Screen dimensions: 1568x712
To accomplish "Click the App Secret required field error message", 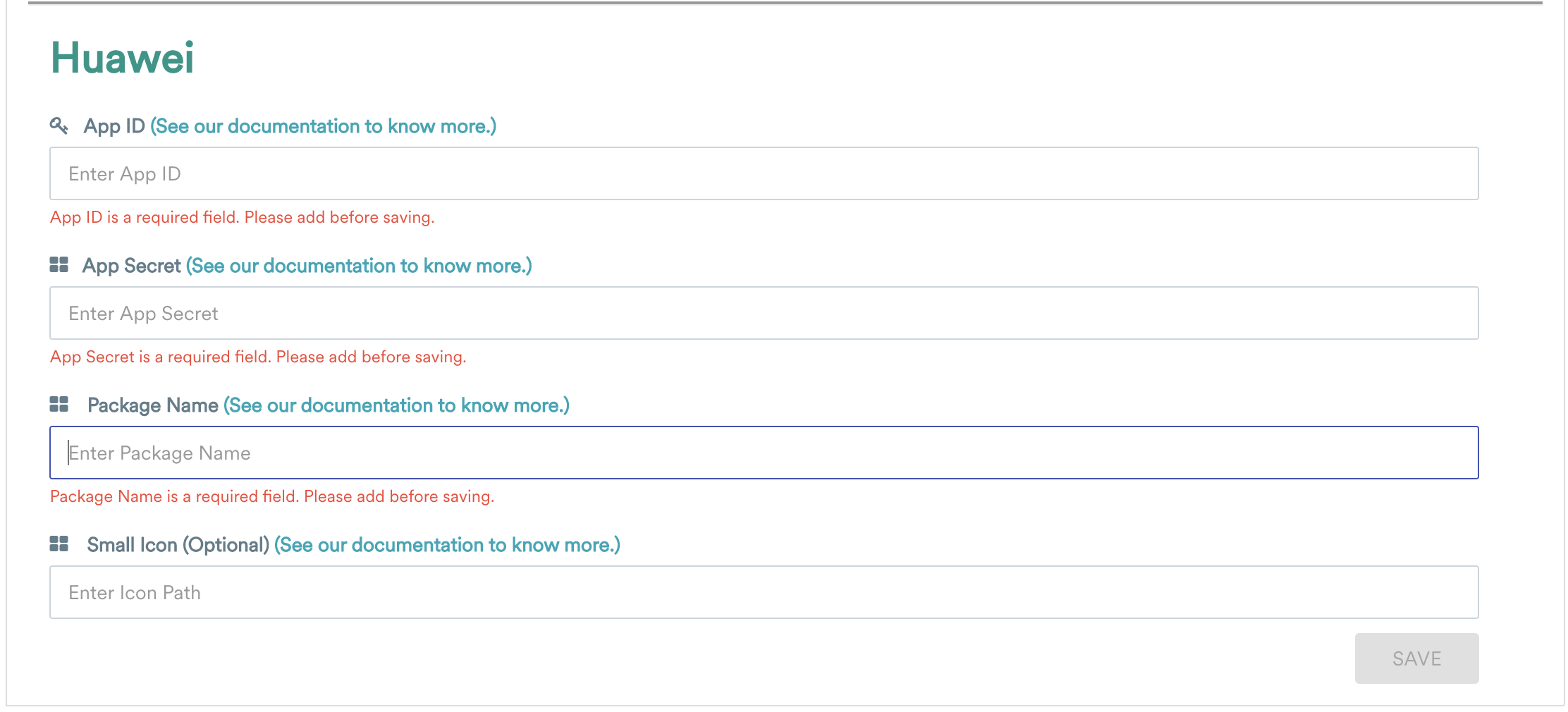I will click(258, 357).
